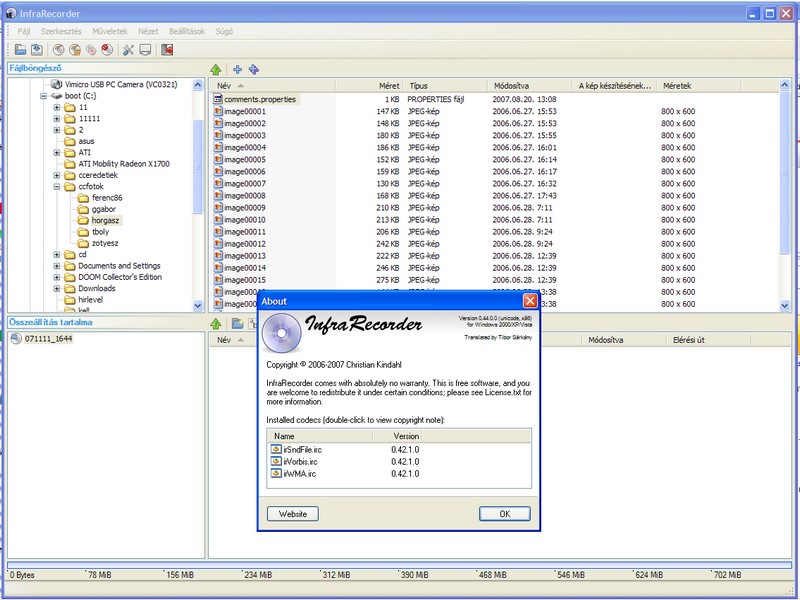Screen dimensions: 800x600
Task: Go up one folder in file browser
Action: (216, 69)
